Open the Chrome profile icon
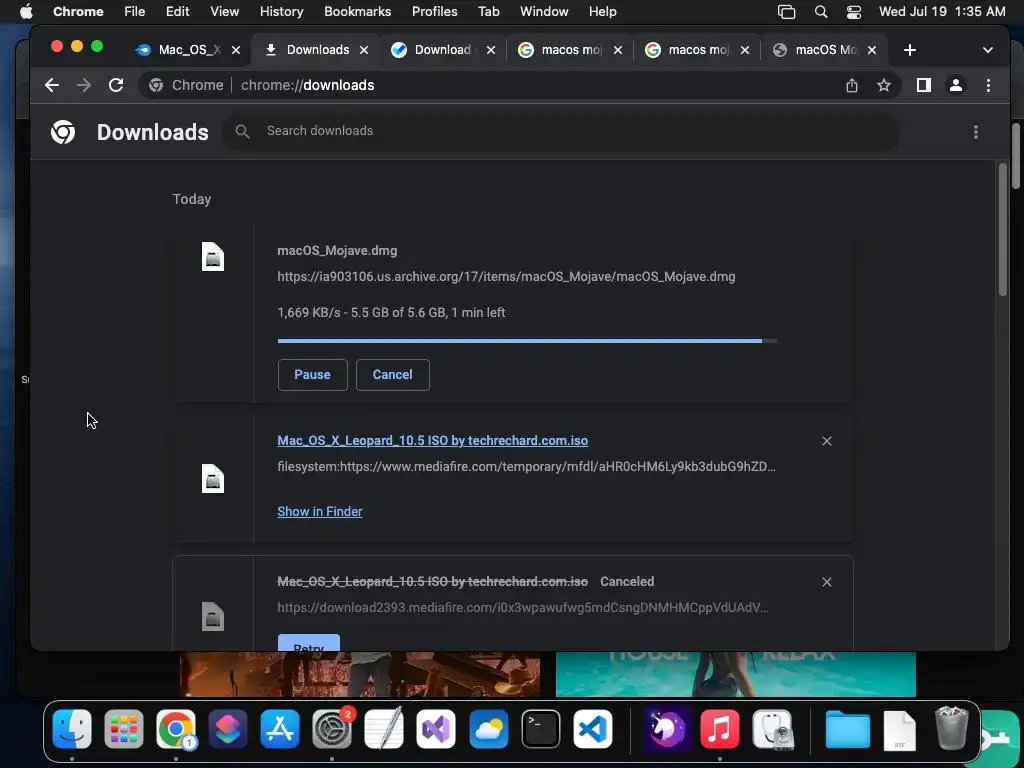The width and height of the screenshot is (1024, 768). 955,85
